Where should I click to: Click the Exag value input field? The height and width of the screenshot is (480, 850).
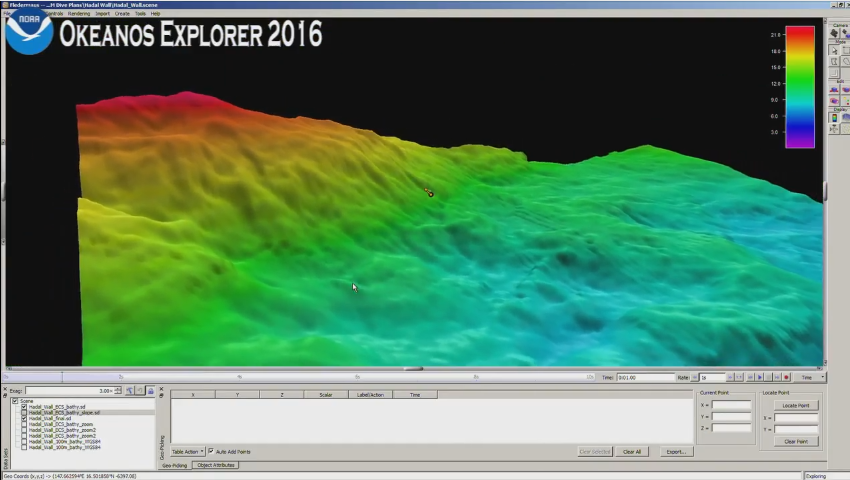point(70,391)
